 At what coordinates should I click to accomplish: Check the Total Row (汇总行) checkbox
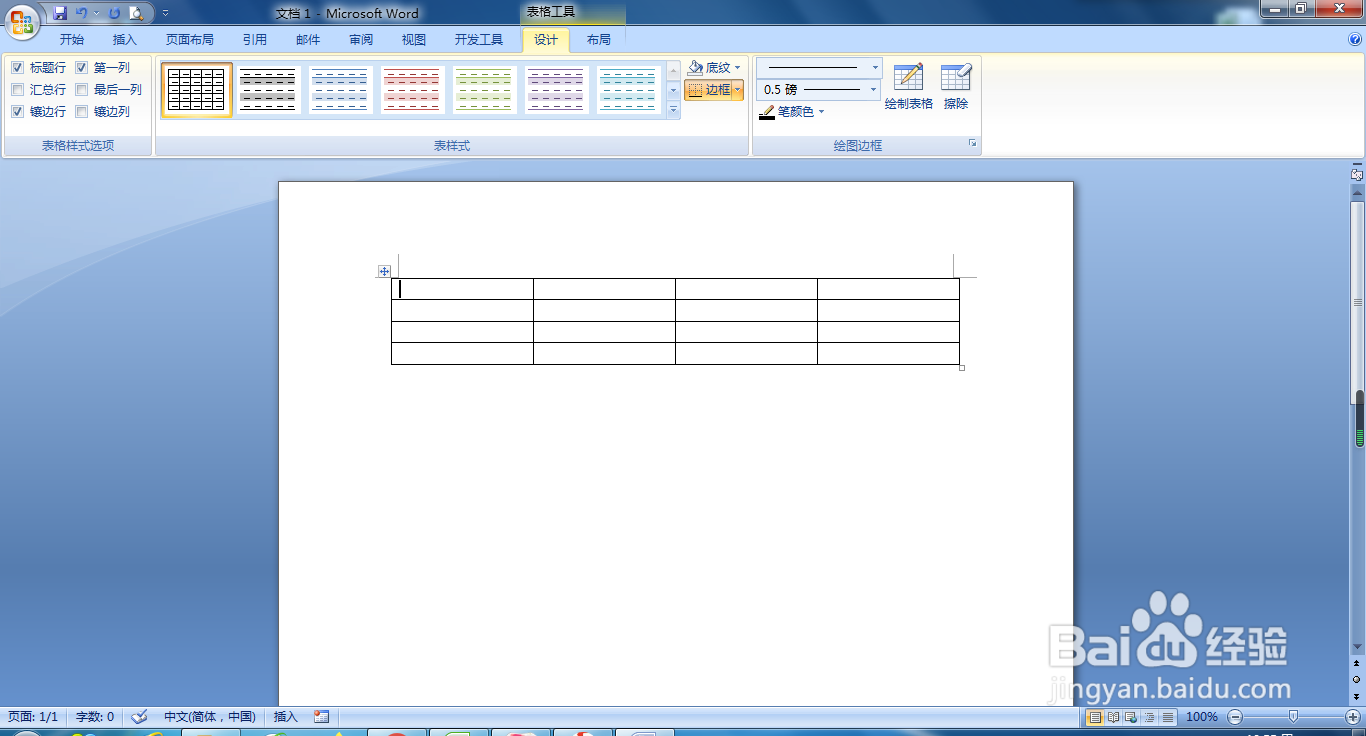[18, 90]
